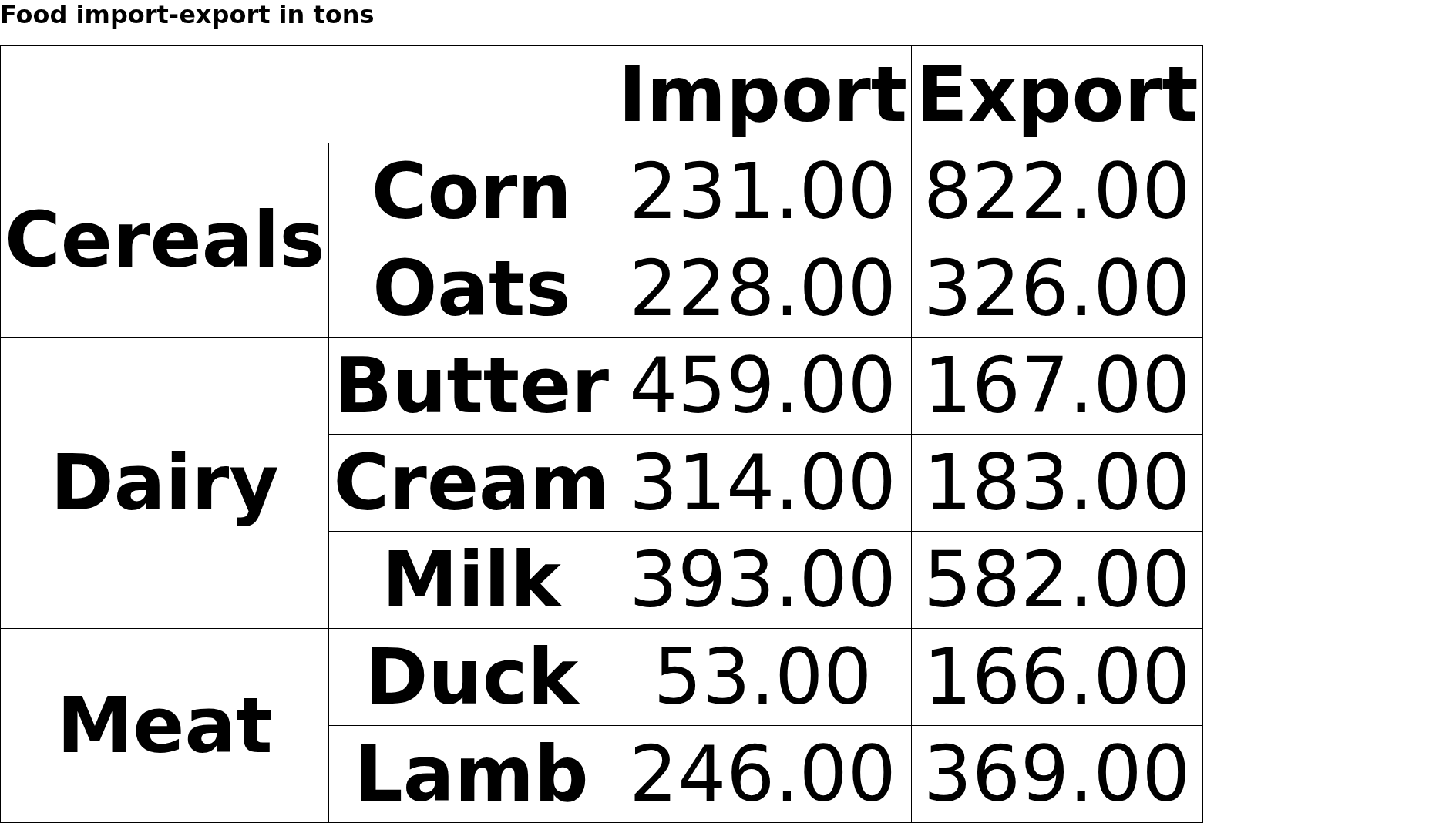The width and height of the screenshot is (1456, 823).
Task: Click the Import column header
Action: [x=762, y=96]
